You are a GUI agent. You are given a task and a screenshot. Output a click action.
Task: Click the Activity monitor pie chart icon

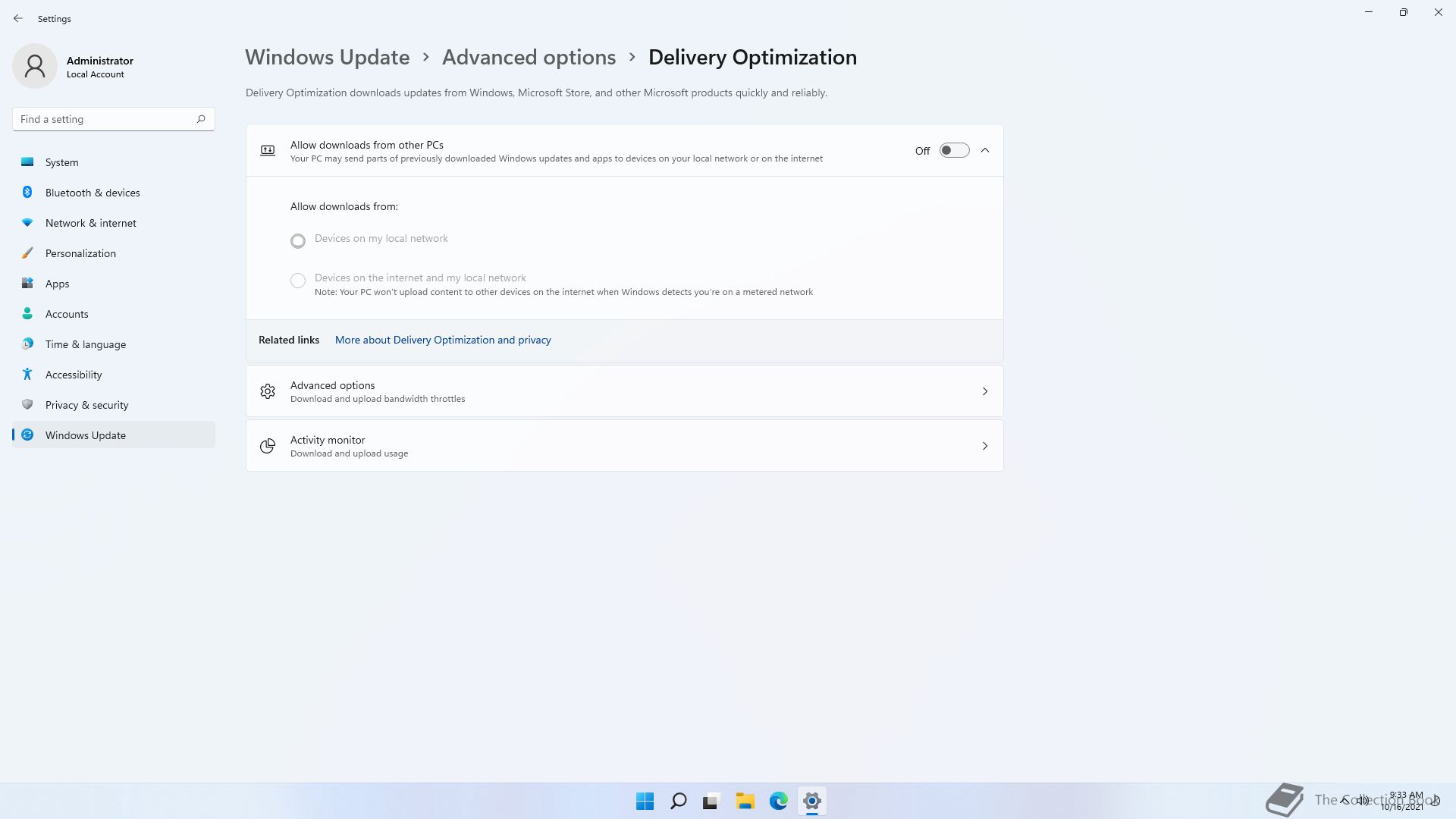tap(268, 446)
